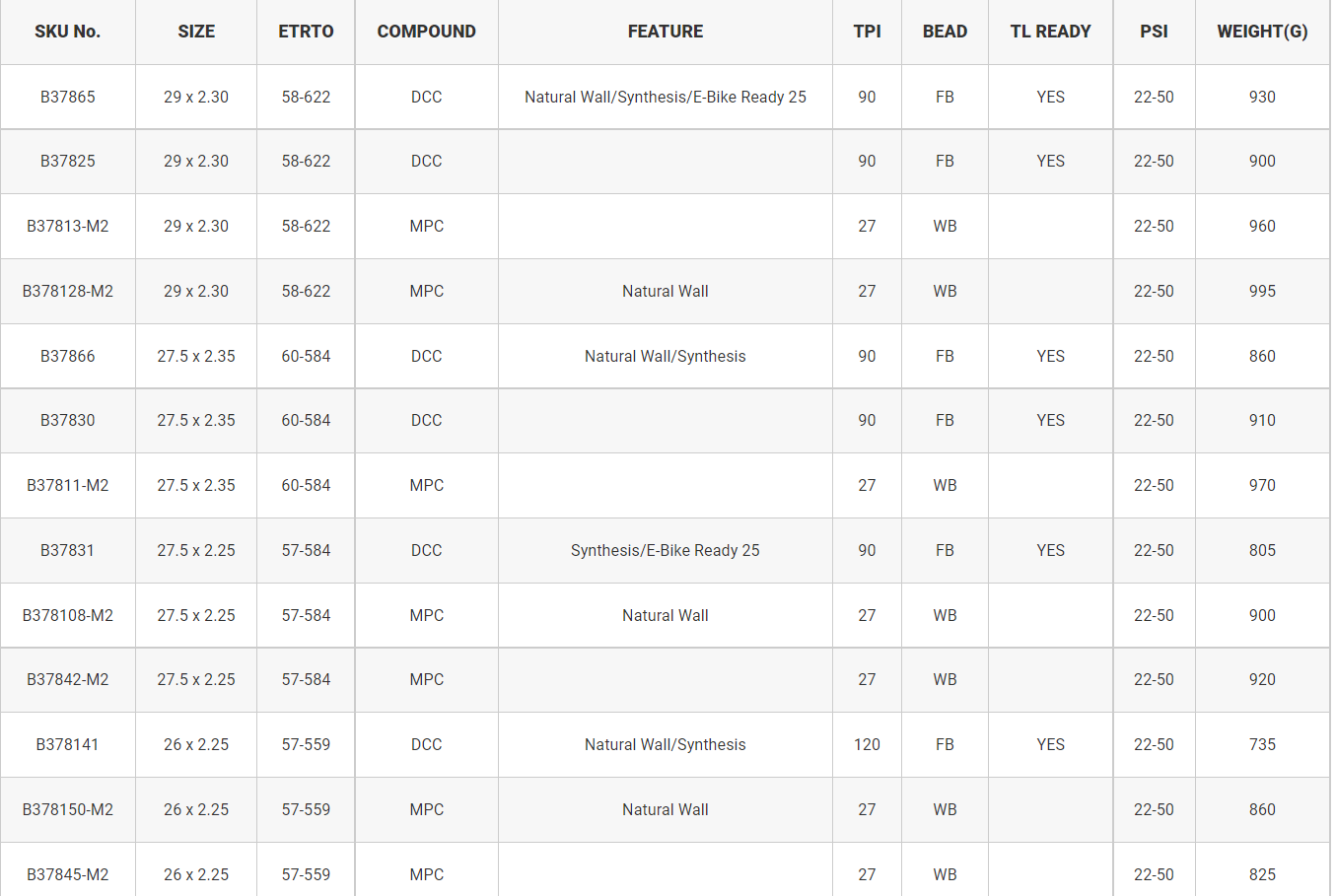Click the SKU No. column header
This screenshot has width=1336, height=896.
(x=67, y=32)
